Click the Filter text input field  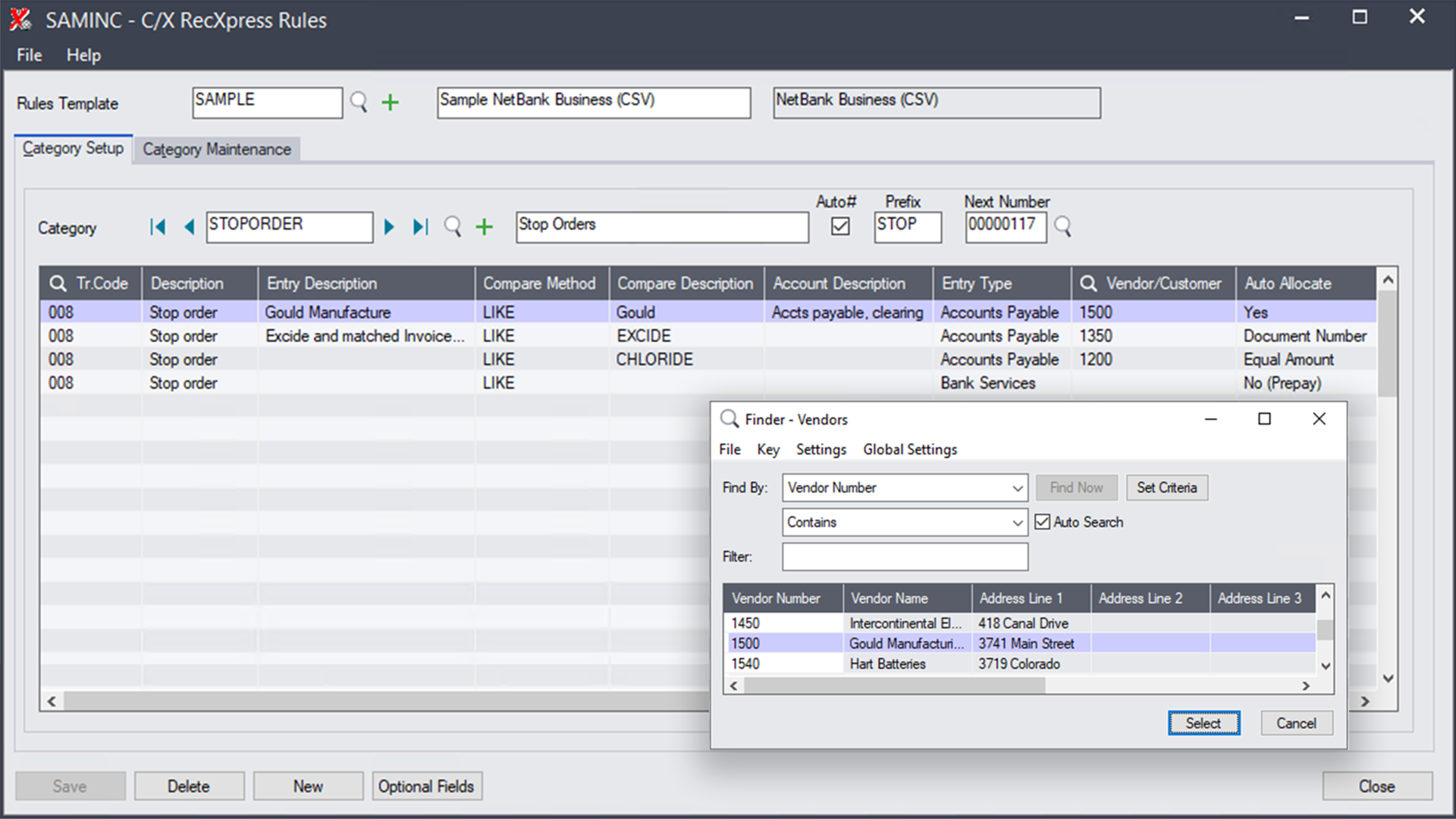[905, 557]
